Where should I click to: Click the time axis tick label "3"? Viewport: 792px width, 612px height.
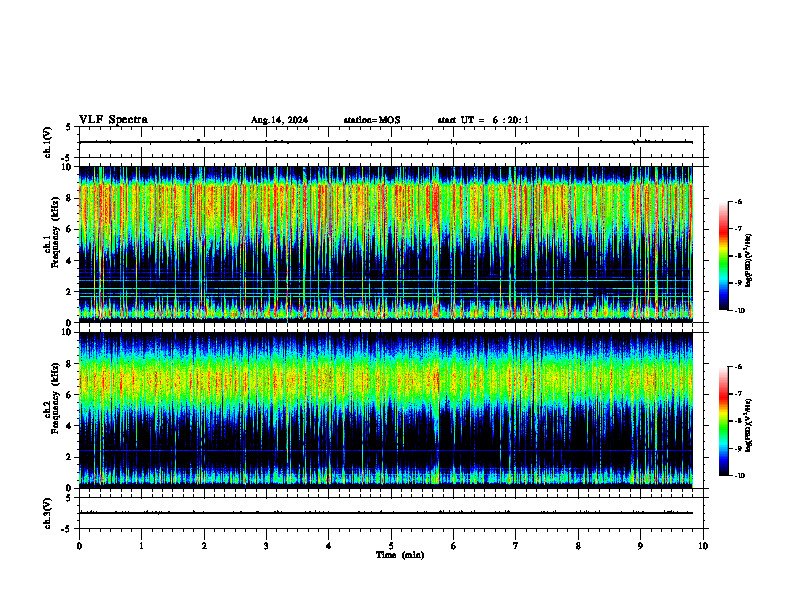[266, 546]
